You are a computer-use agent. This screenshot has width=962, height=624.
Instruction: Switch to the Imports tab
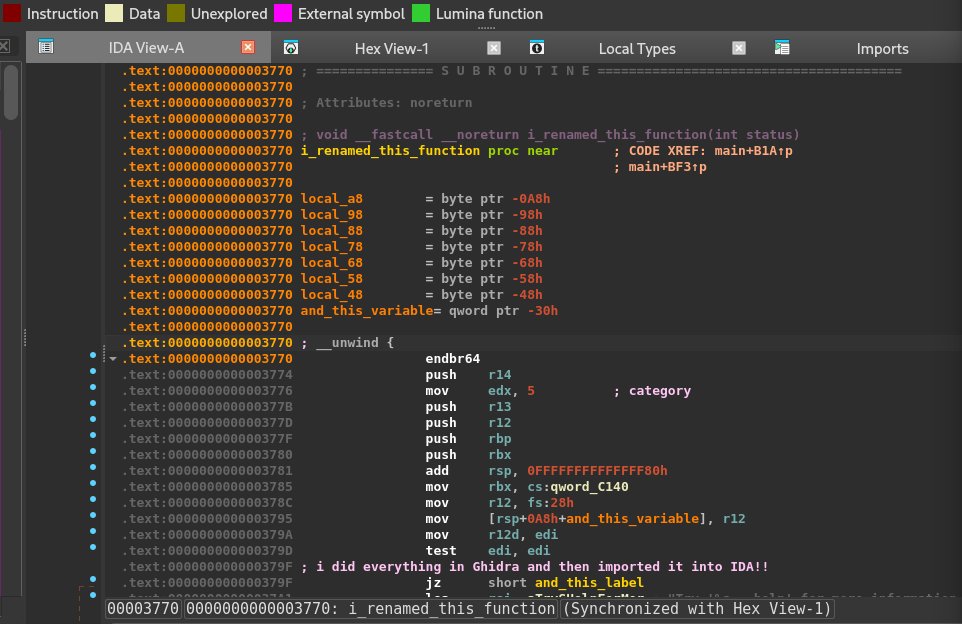pos(882,47)
